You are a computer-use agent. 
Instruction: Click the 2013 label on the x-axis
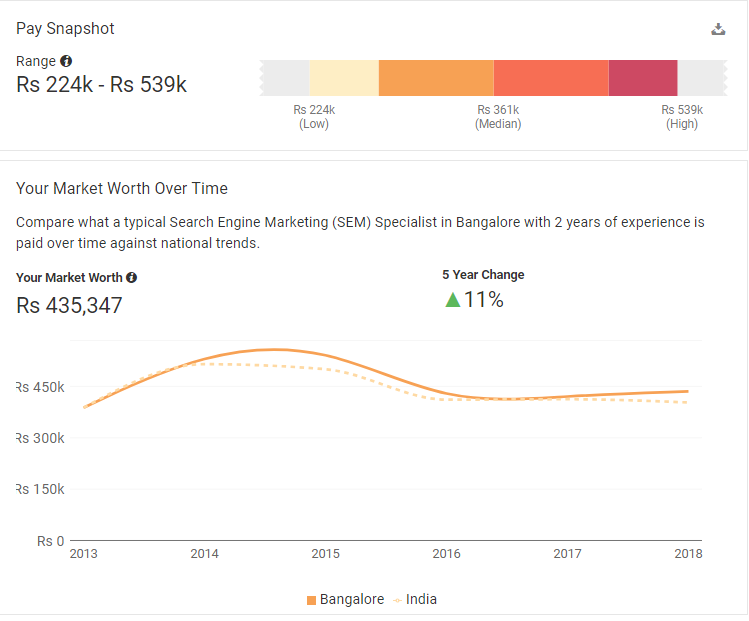83,554
